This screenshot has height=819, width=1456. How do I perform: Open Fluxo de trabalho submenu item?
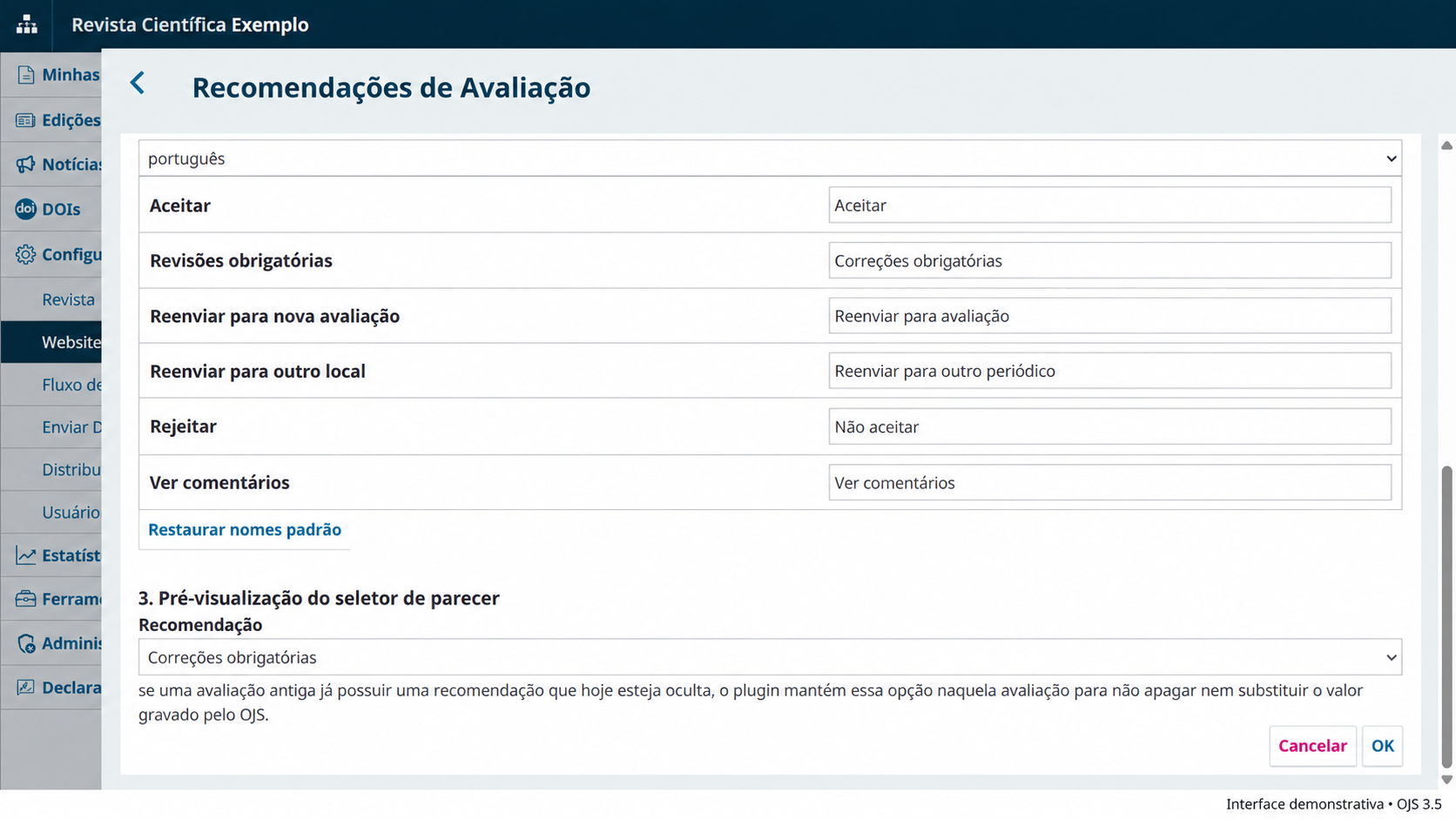click(x=71, y=385)
